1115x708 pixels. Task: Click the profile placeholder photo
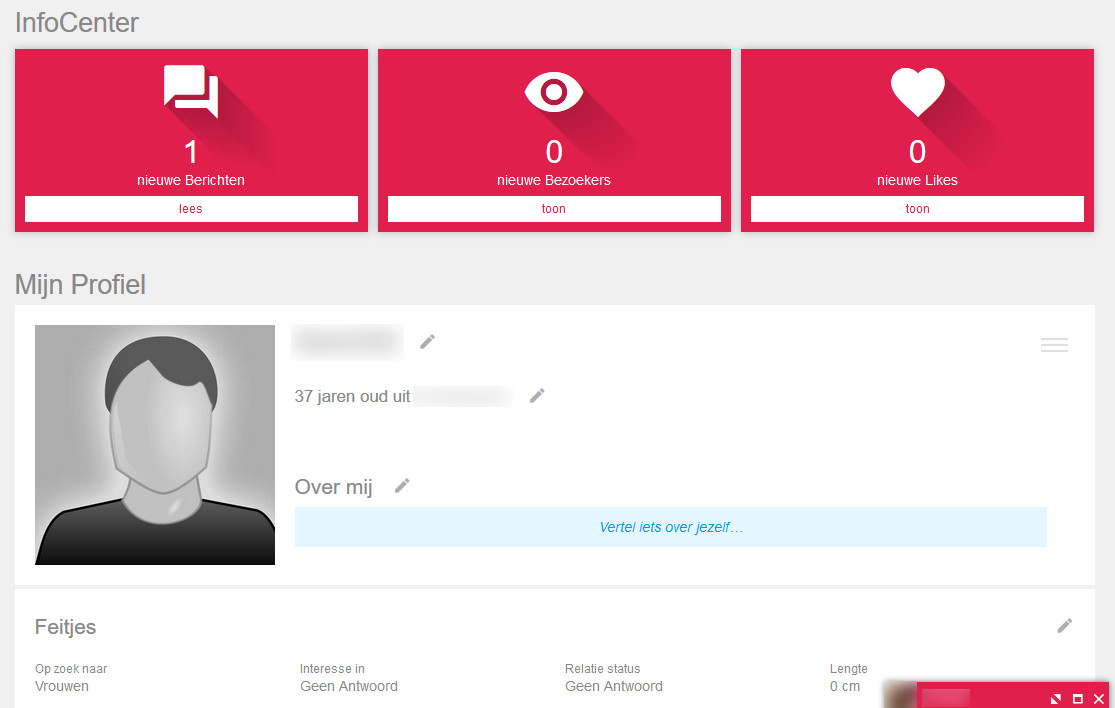[154, 444]
